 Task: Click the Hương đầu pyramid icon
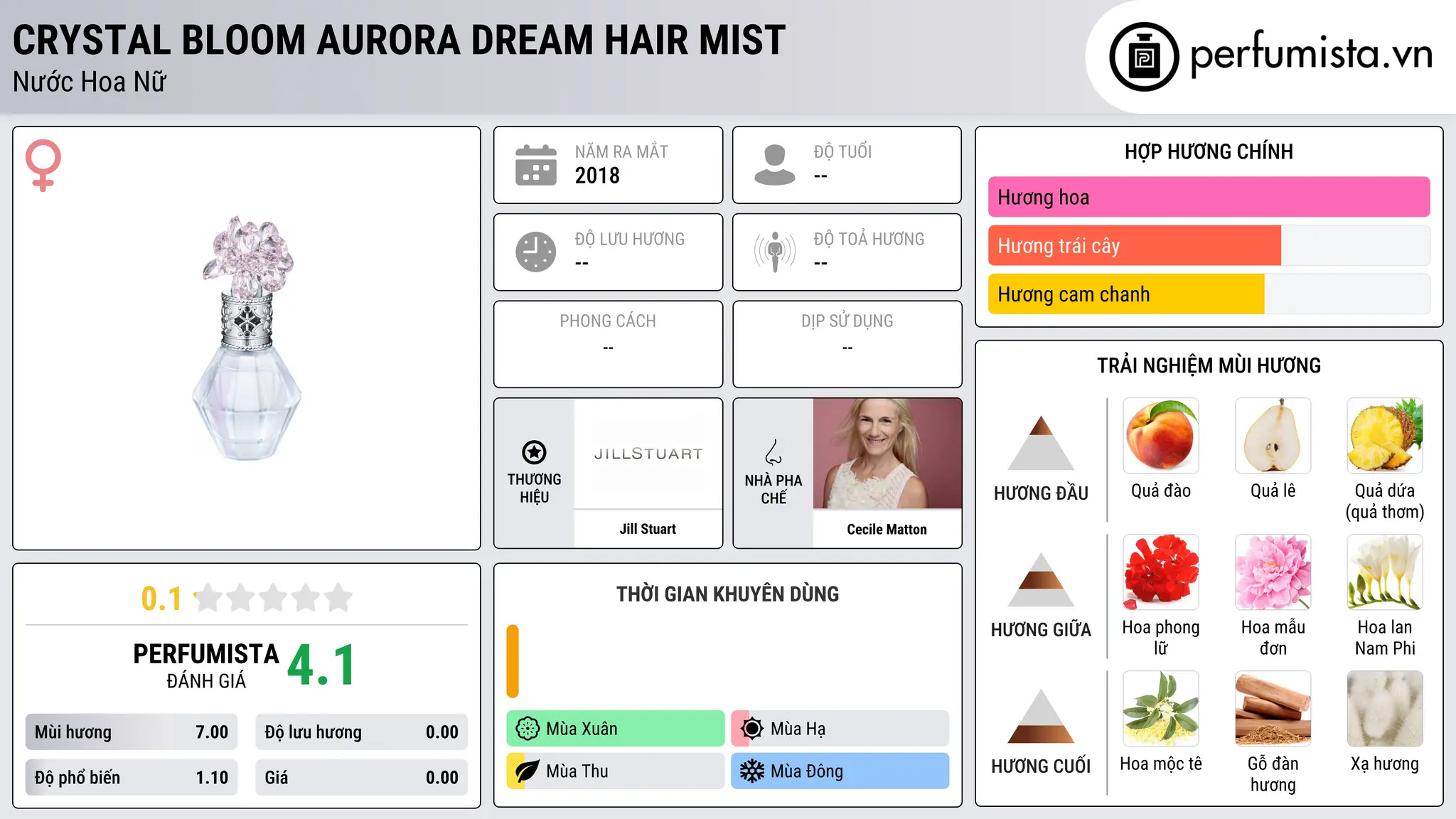point(1041,442)
